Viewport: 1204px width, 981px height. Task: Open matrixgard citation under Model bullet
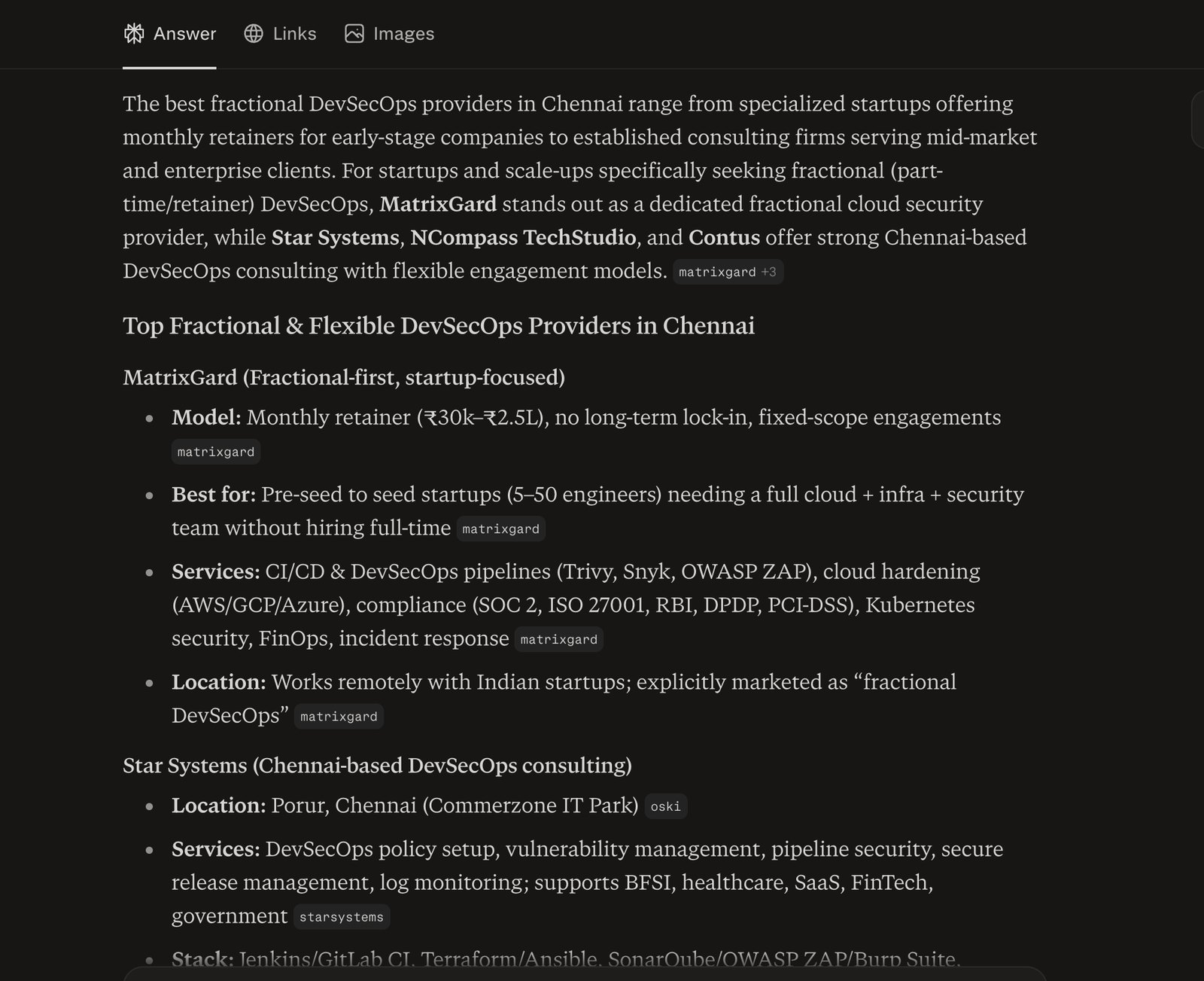216,452
